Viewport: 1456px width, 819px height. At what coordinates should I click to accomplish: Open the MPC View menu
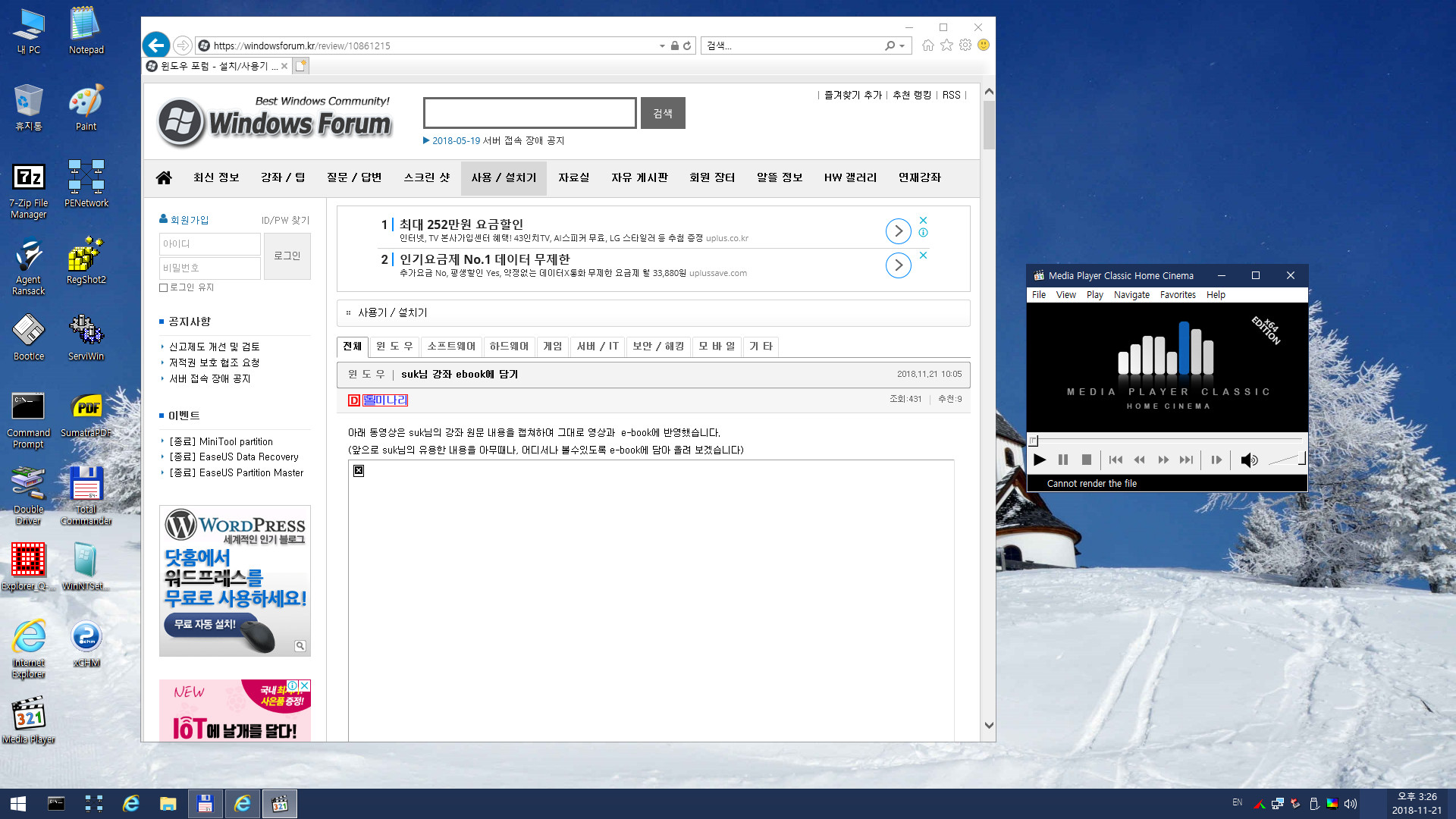1066,295
